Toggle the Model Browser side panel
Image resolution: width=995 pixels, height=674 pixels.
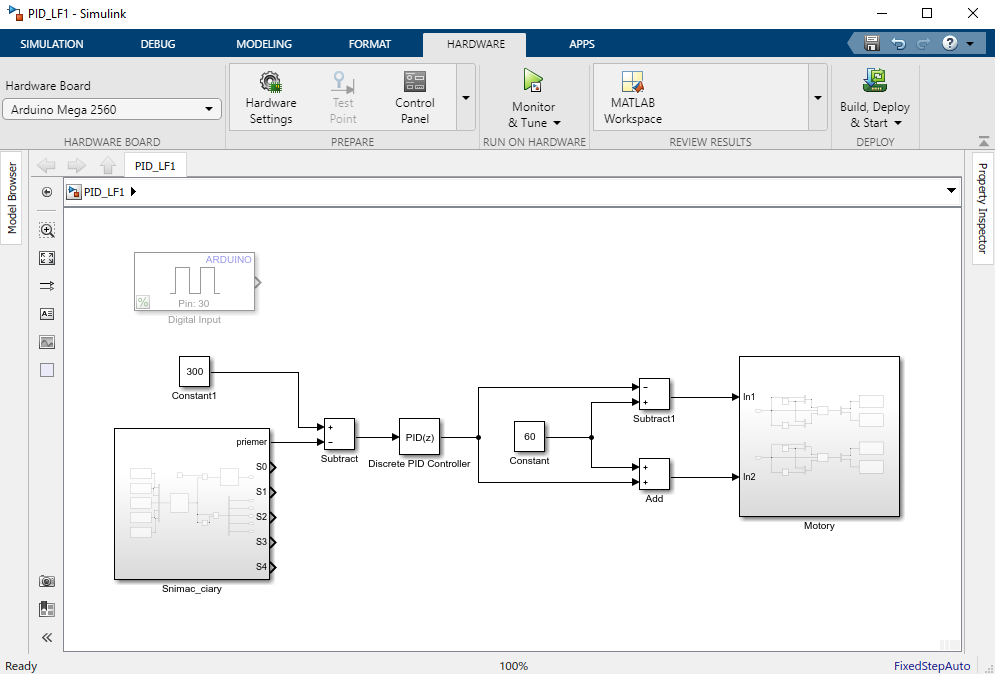[x=13, y=198]
